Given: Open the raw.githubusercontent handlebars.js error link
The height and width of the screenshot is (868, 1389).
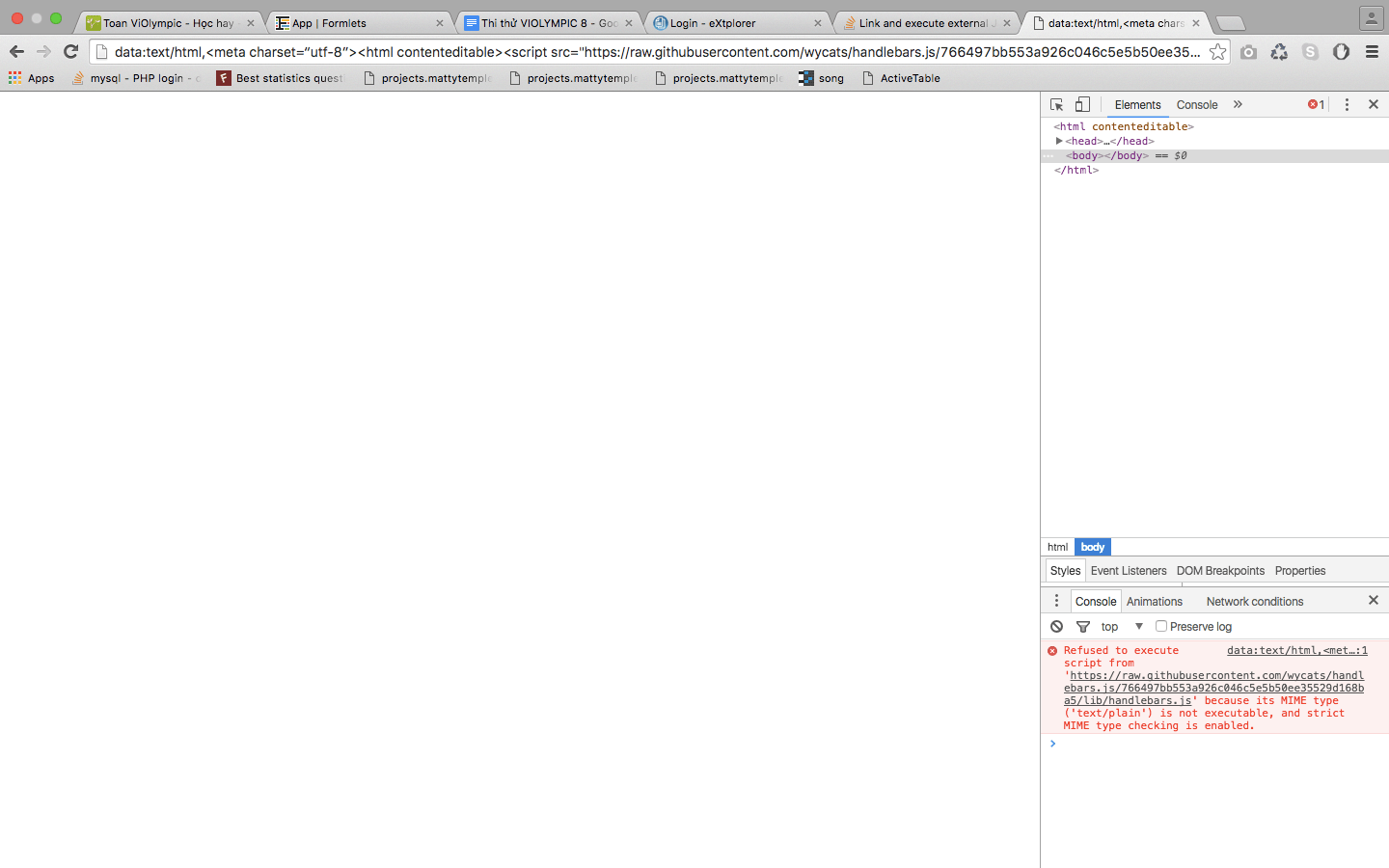Looking at the screenshot, I should (1214, 688).
